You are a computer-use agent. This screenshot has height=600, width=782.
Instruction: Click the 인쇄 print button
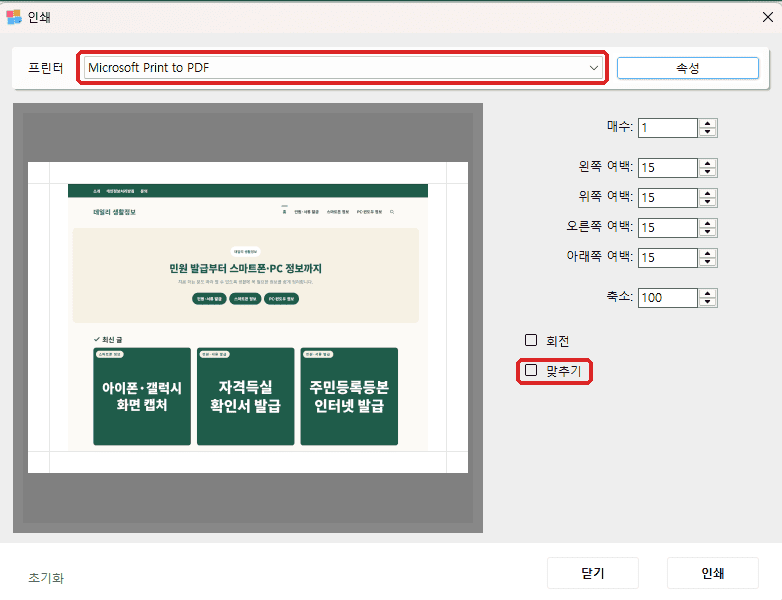tap(713, 573)
